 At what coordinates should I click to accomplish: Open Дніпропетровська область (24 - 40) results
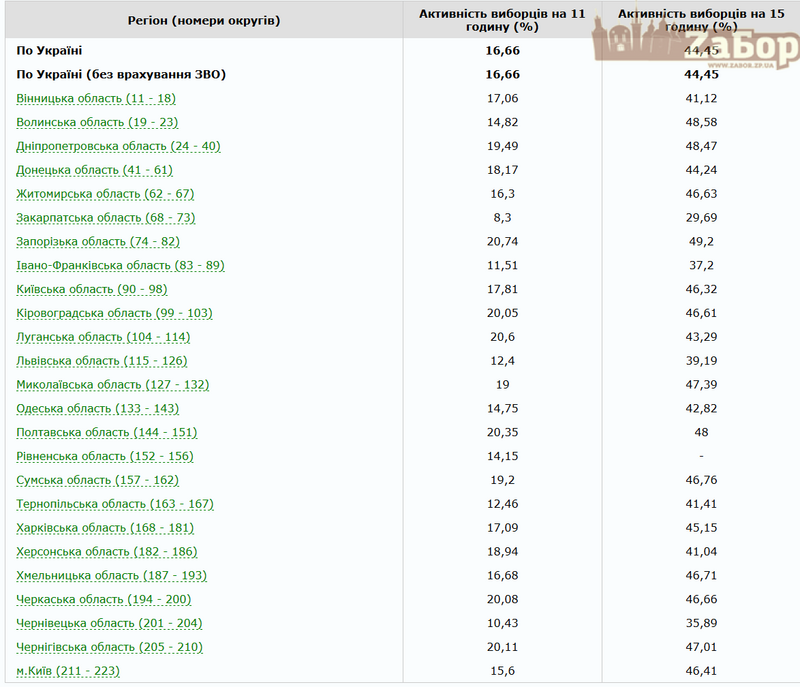tap(118, 146)
